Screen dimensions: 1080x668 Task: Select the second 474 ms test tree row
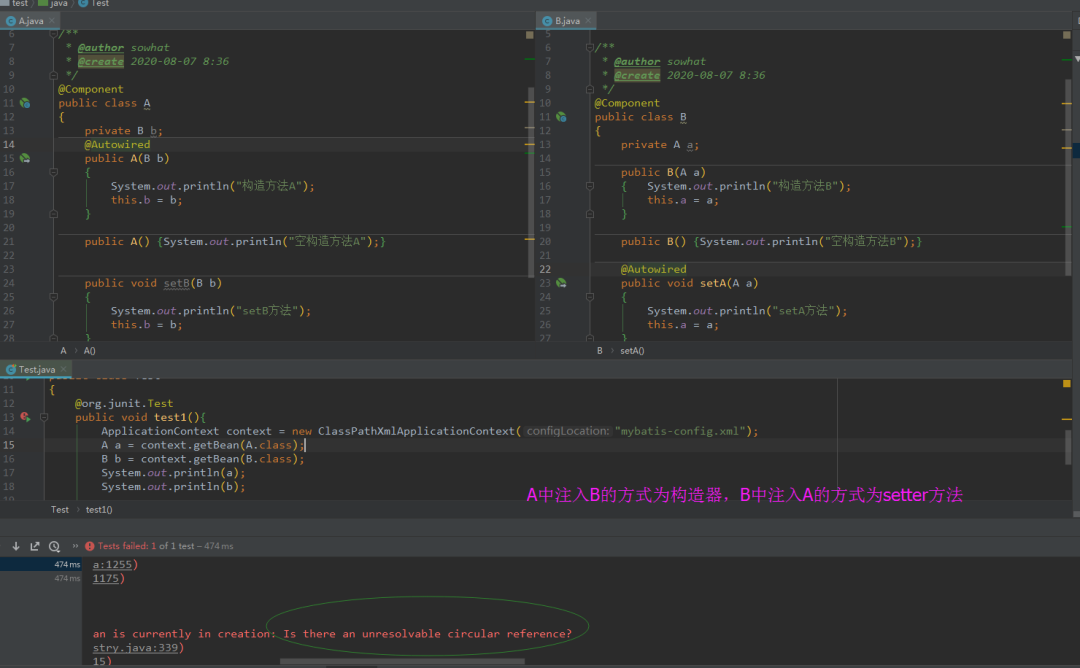click(41, 578)
